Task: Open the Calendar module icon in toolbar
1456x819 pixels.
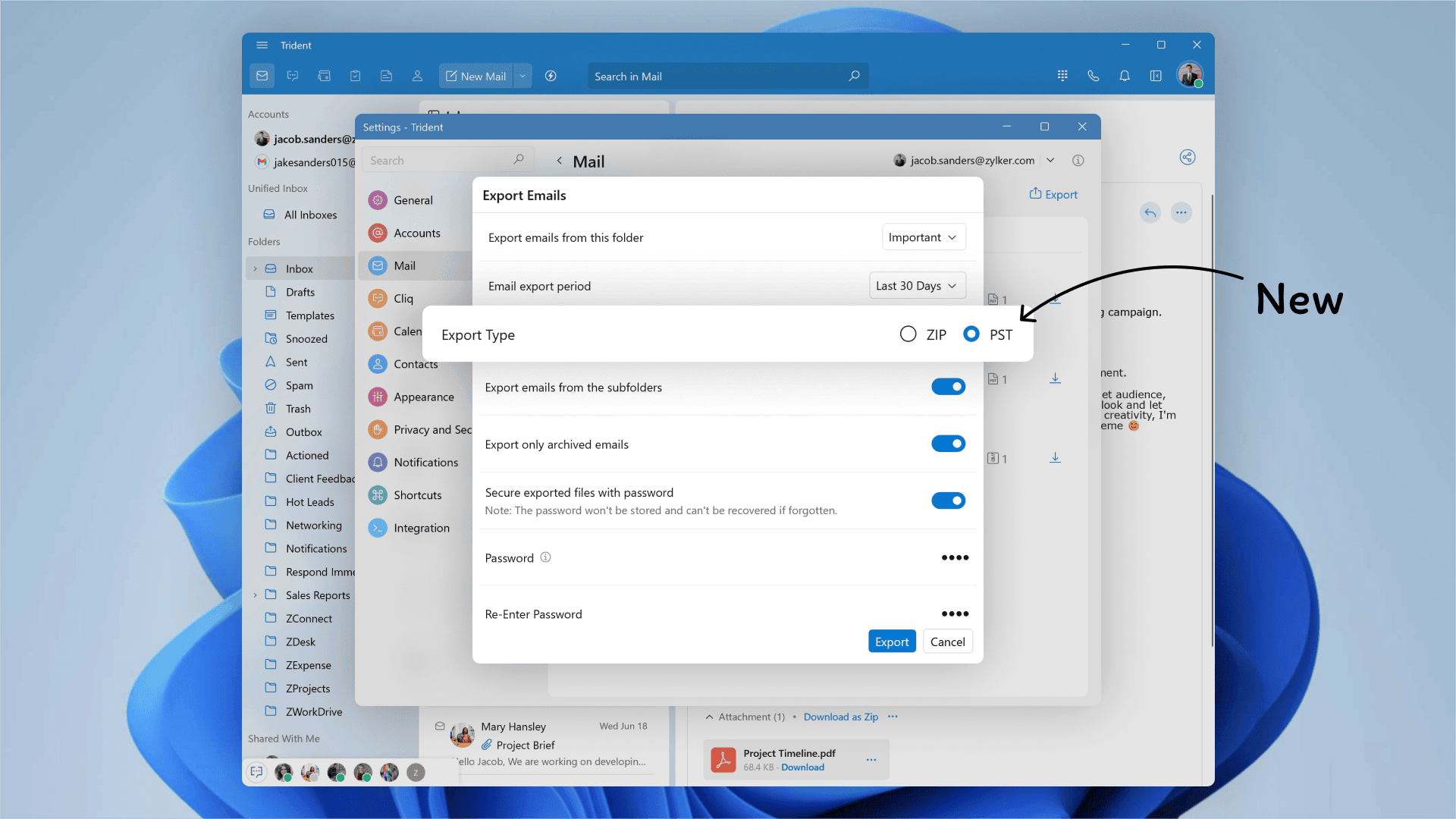Action: click(x=324, y=76)
